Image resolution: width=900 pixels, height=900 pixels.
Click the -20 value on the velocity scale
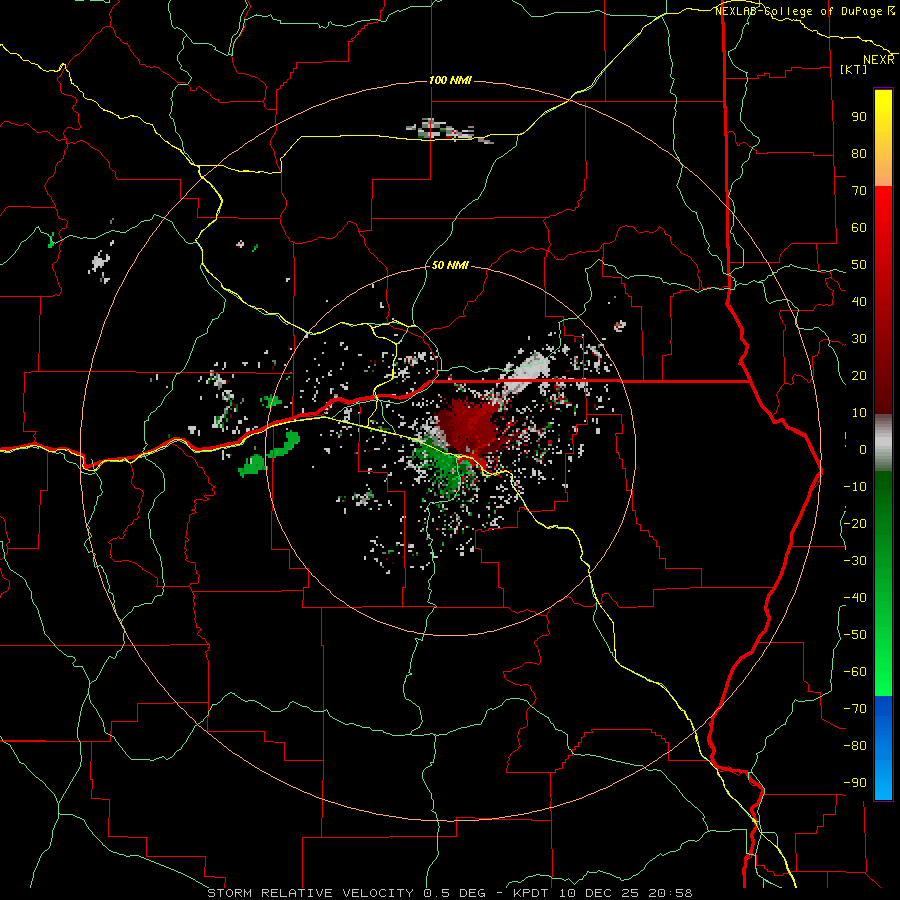coord(855,523)
